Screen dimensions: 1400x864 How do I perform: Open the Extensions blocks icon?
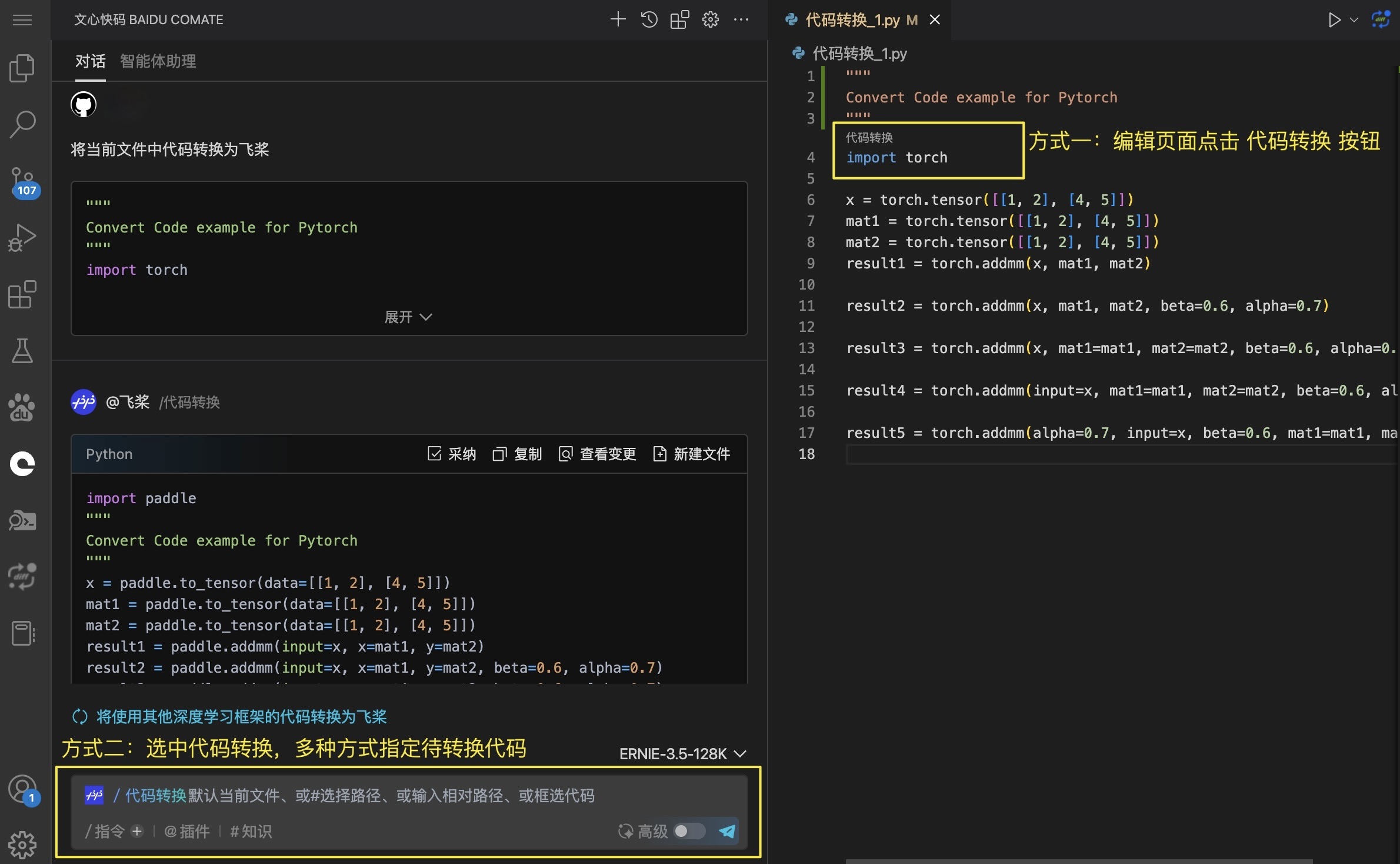(22, 294)
